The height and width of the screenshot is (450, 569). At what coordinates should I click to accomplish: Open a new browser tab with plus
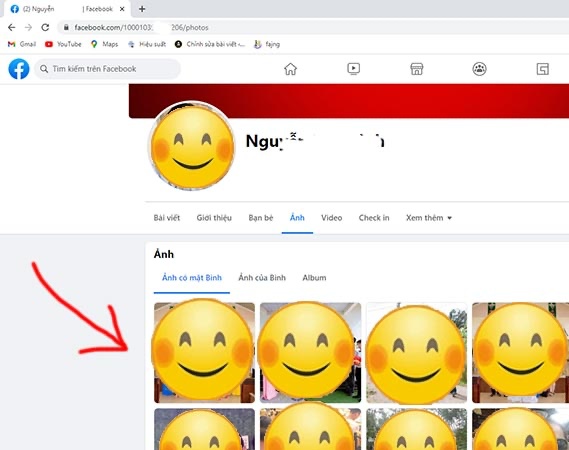(x=142, y=9)
